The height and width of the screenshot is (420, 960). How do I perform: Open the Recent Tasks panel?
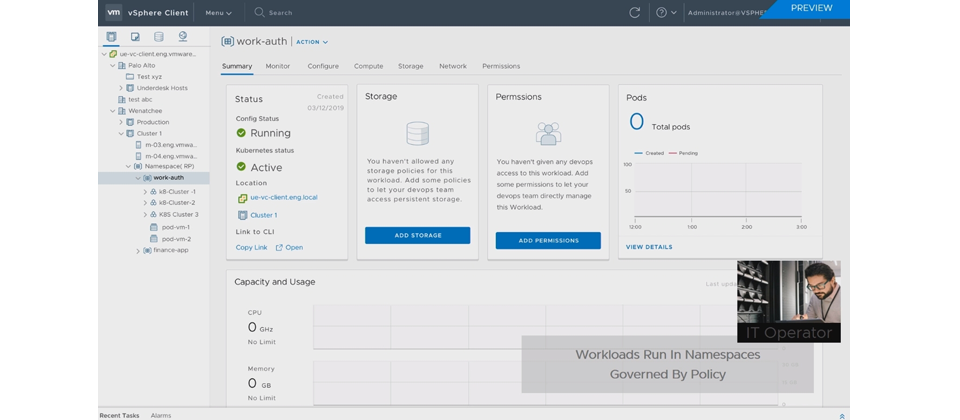(x=119, y=415)
